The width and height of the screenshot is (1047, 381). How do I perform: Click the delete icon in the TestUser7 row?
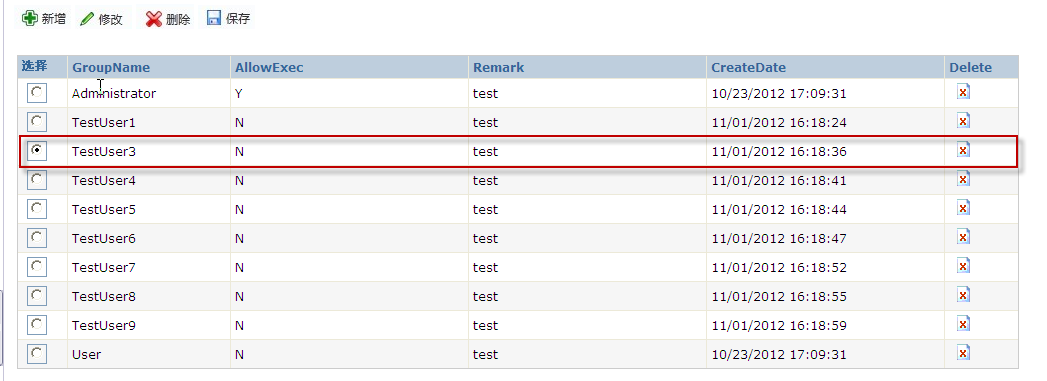[x=963, y=266]
